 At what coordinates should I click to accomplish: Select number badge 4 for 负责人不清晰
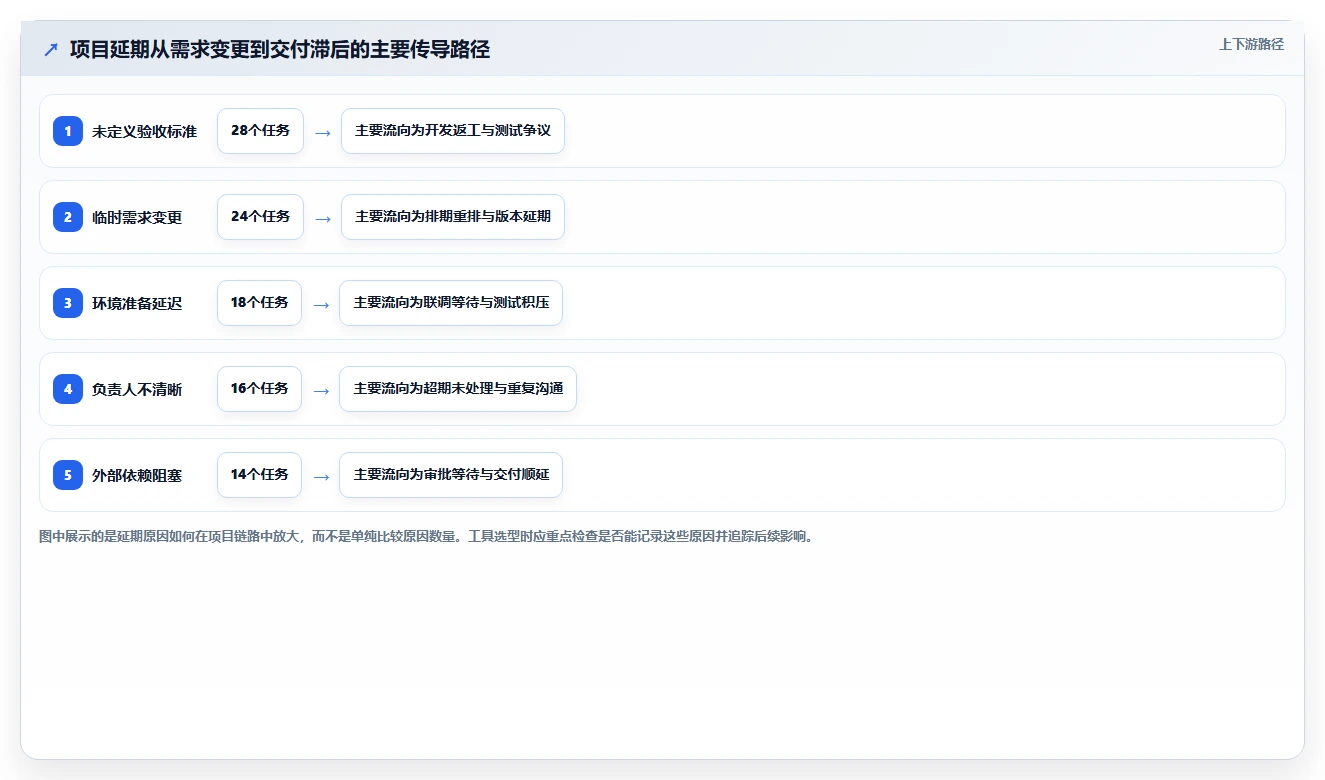pyautogui.click(x=68, y=389)
